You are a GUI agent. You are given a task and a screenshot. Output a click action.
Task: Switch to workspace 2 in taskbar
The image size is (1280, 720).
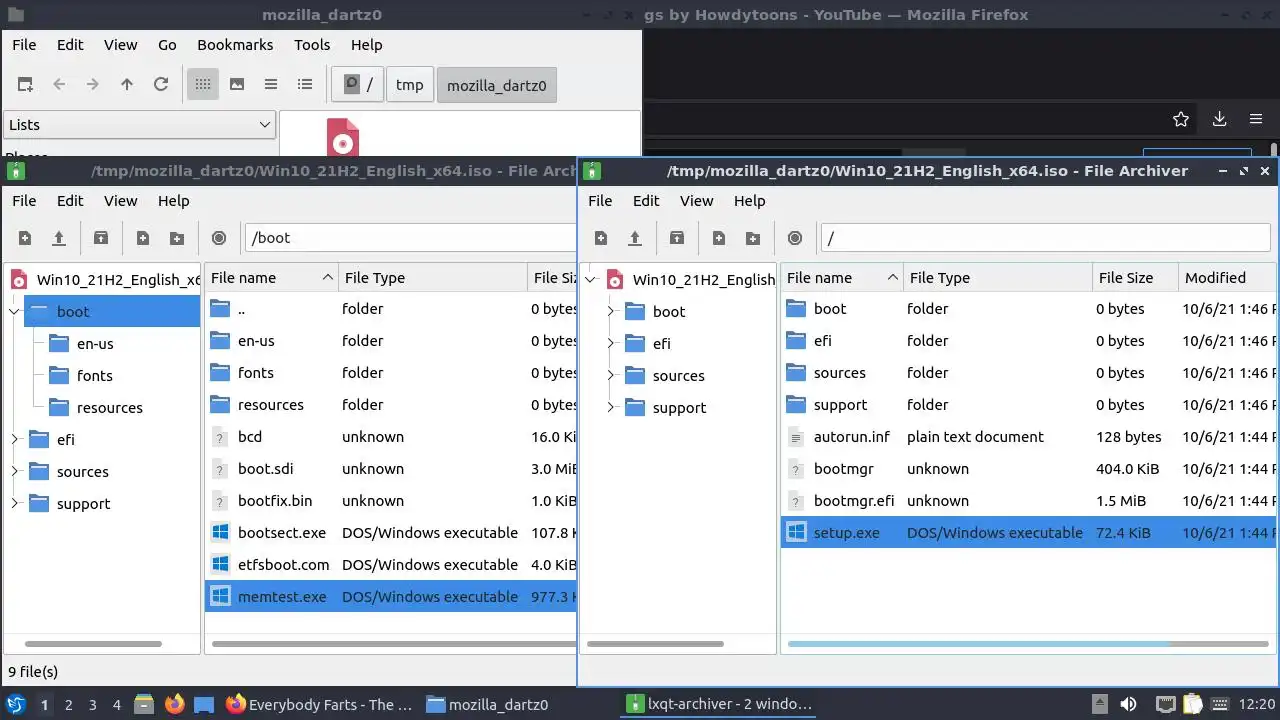click(68, 705)
